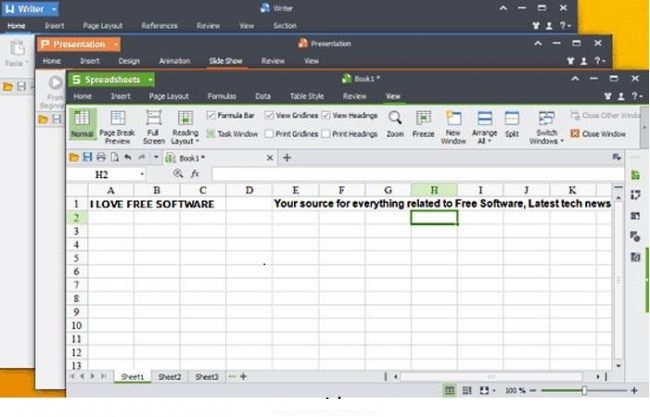Open the Data tab
Image resolution: width=650 pixels, height=417 pixels.
coord(263,96)
